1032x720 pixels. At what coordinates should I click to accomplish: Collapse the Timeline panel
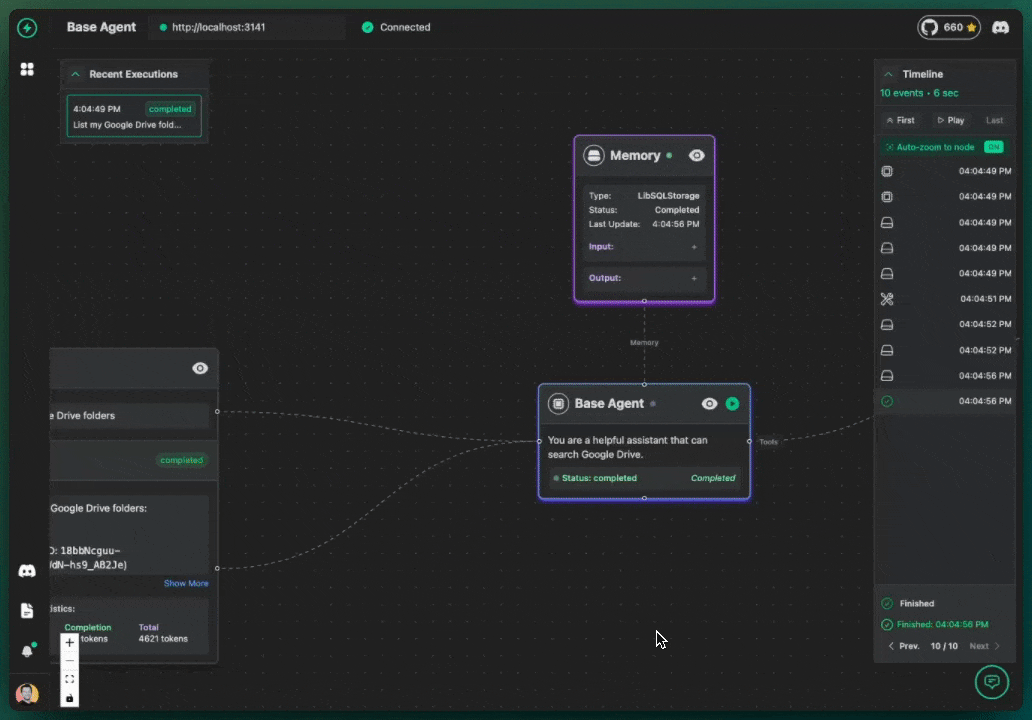pos(888,74)
